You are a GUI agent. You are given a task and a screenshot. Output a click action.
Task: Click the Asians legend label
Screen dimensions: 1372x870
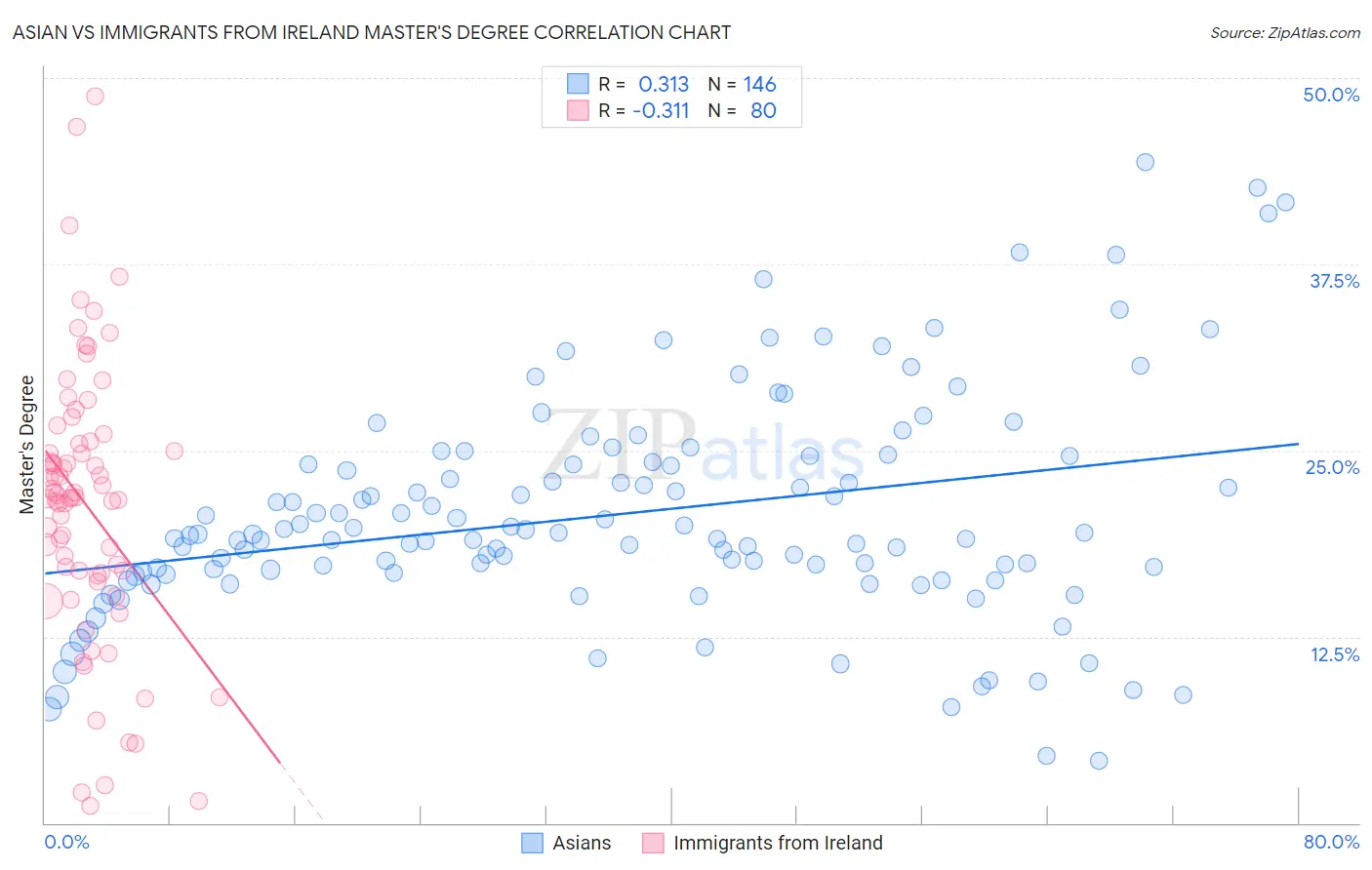(582, 843)
